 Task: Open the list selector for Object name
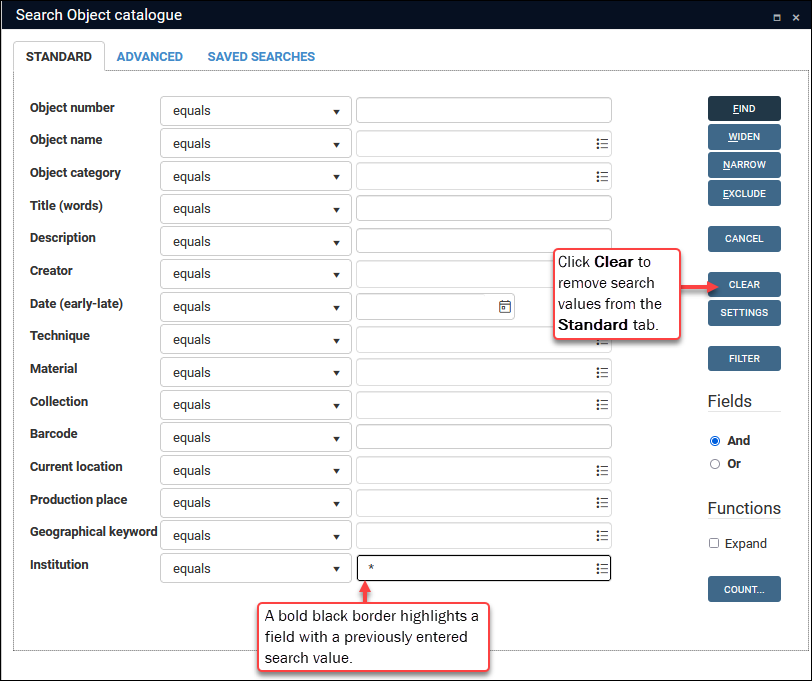pos(602,143)
